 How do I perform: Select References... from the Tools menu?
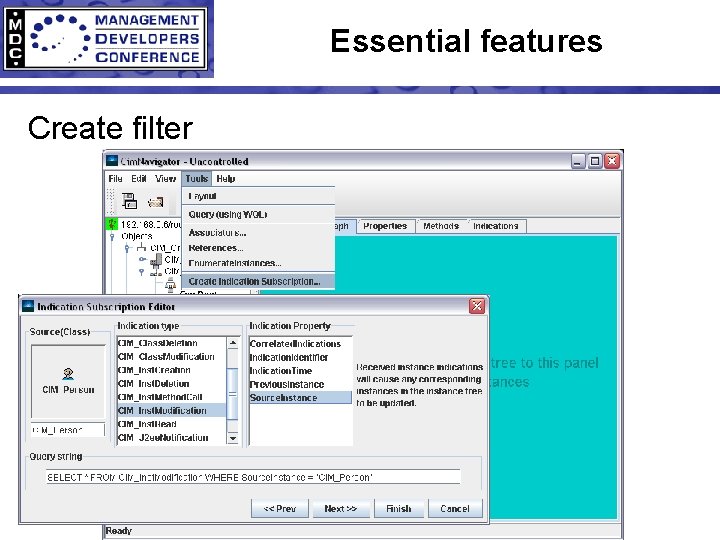[x=258, y=248]
